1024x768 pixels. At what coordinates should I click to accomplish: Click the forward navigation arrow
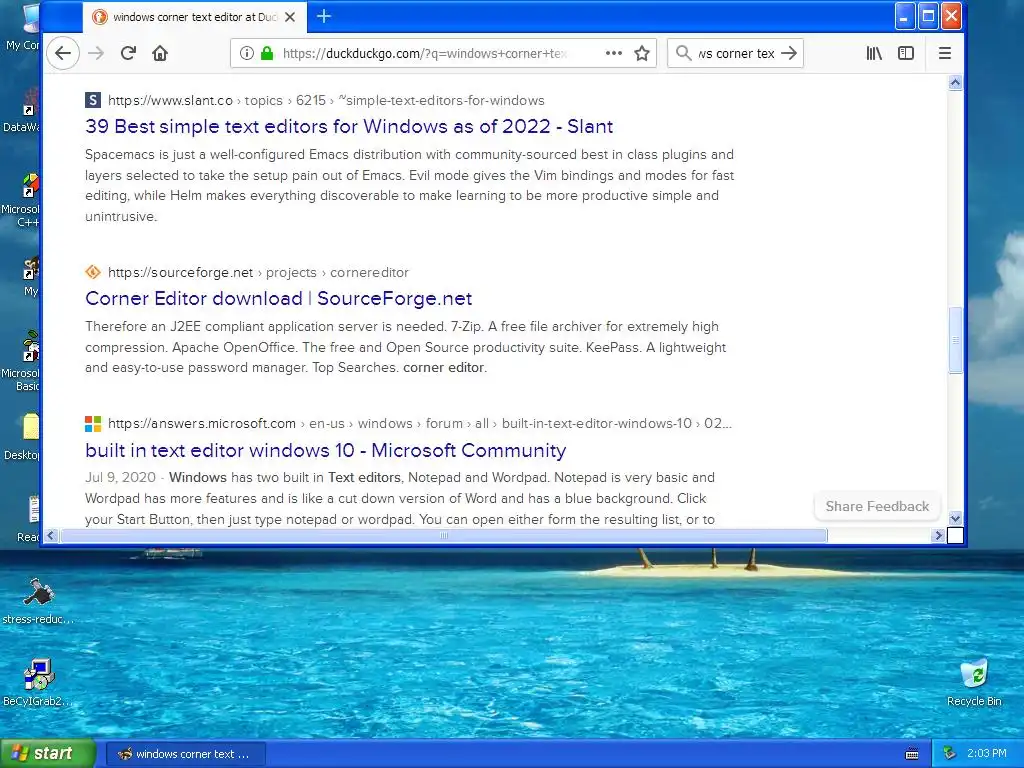[x=96, y=53]
